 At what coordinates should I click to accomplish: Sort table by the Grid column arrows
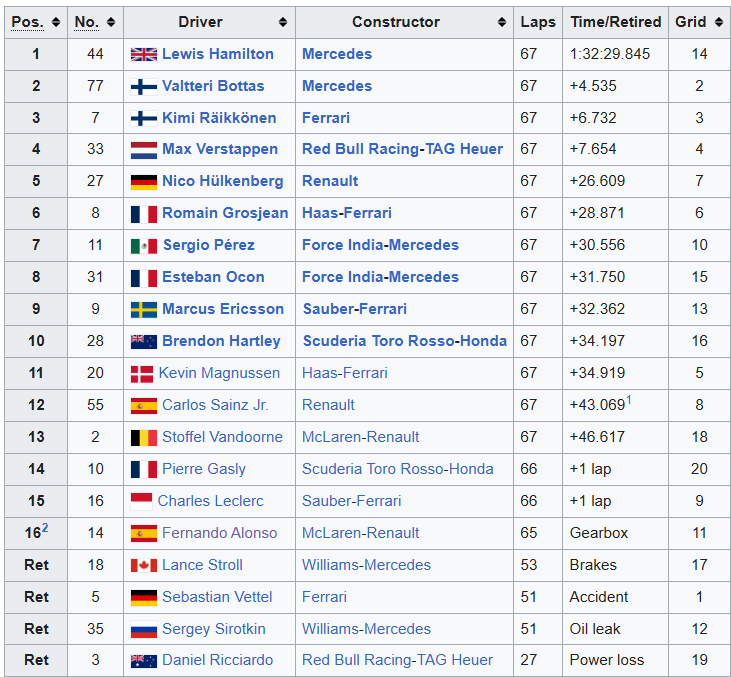tap(719, 22)
